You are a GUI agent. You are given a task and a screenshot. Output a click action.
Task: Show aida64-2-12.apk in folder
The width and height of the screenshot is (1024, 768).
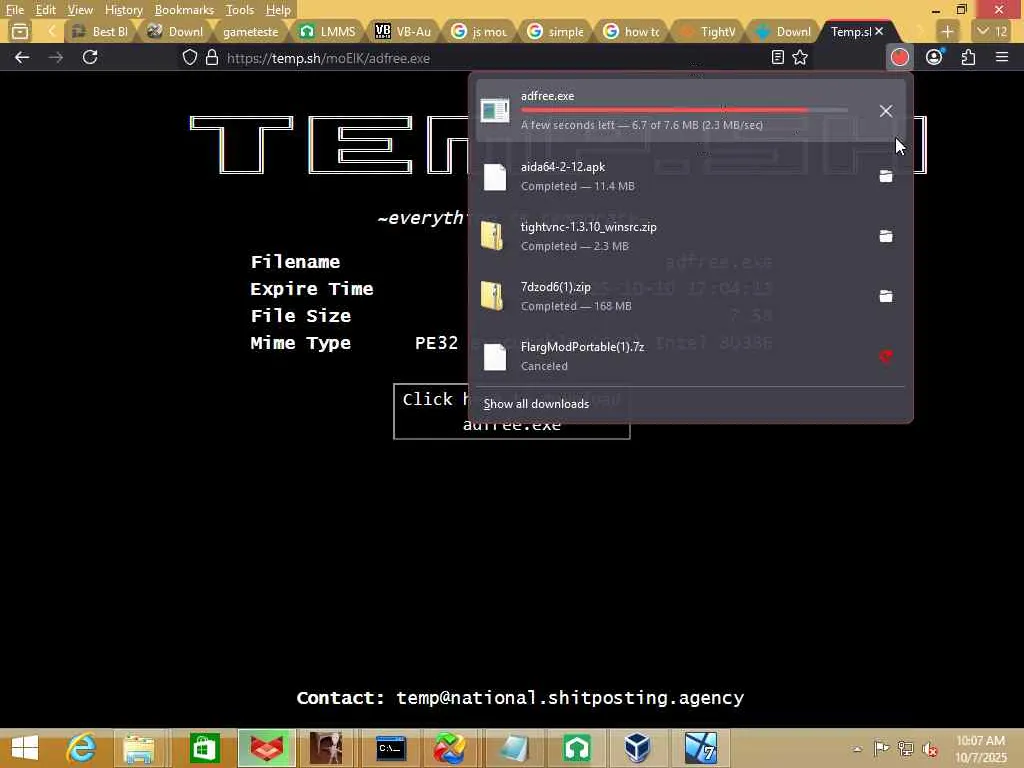(886, 176)
